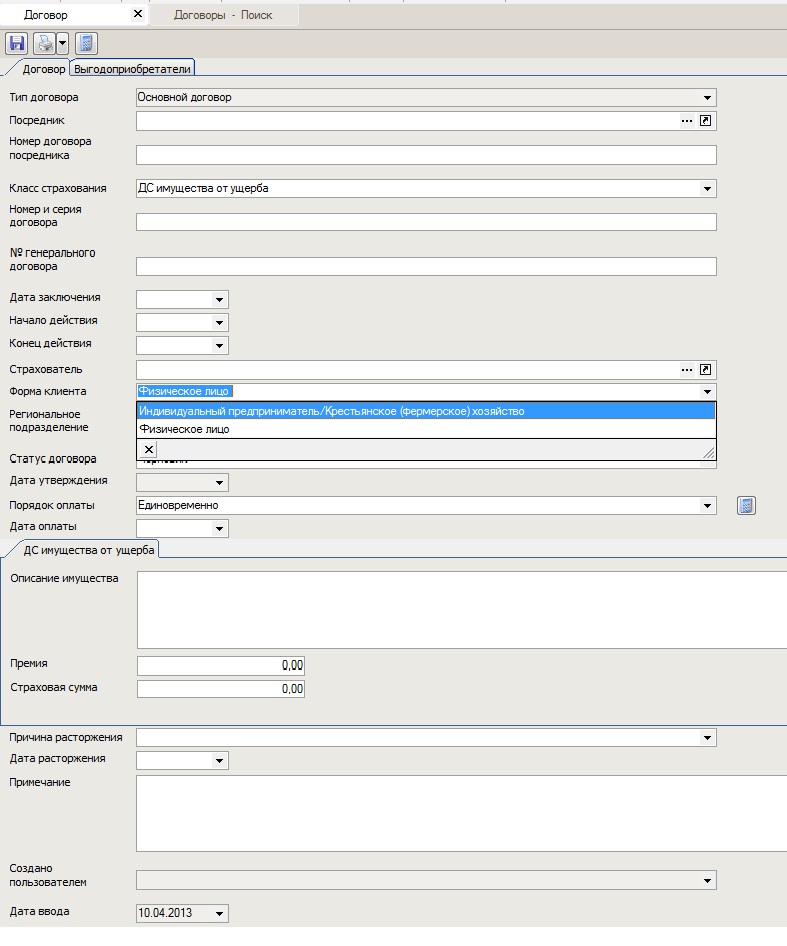Open Страхователь record via arrow icon
The image size is (787, 946).
pos(706,370)
